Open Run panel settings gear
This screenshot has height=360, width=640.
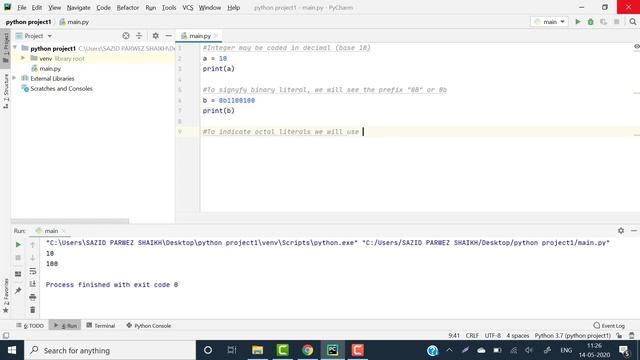(621, 231)
